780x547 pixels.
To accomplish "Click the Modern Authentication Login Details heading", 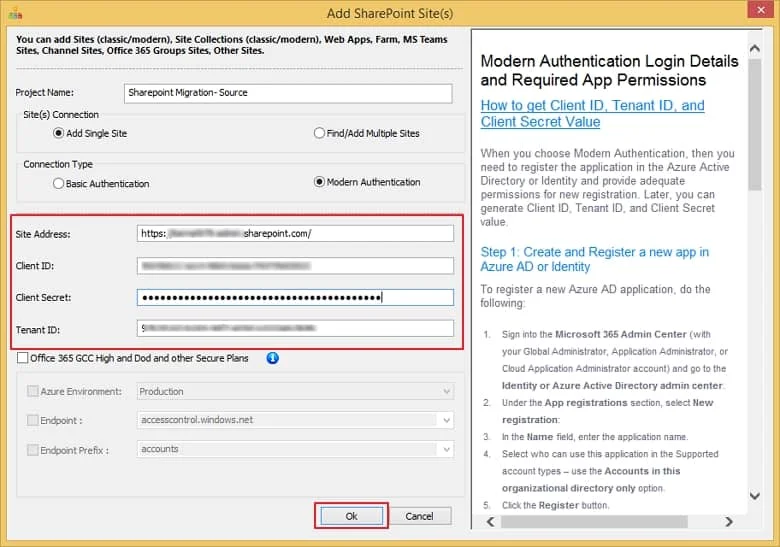I will (x=609, y=70).
